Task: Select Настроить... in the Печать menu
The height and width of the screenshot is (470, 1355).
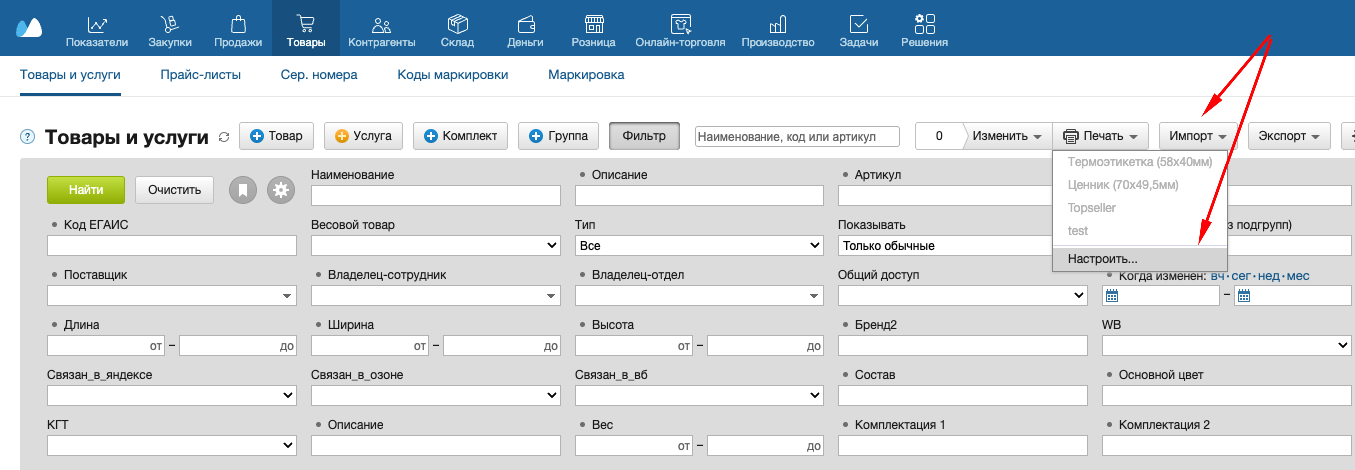Action: tap(1102, 258)
